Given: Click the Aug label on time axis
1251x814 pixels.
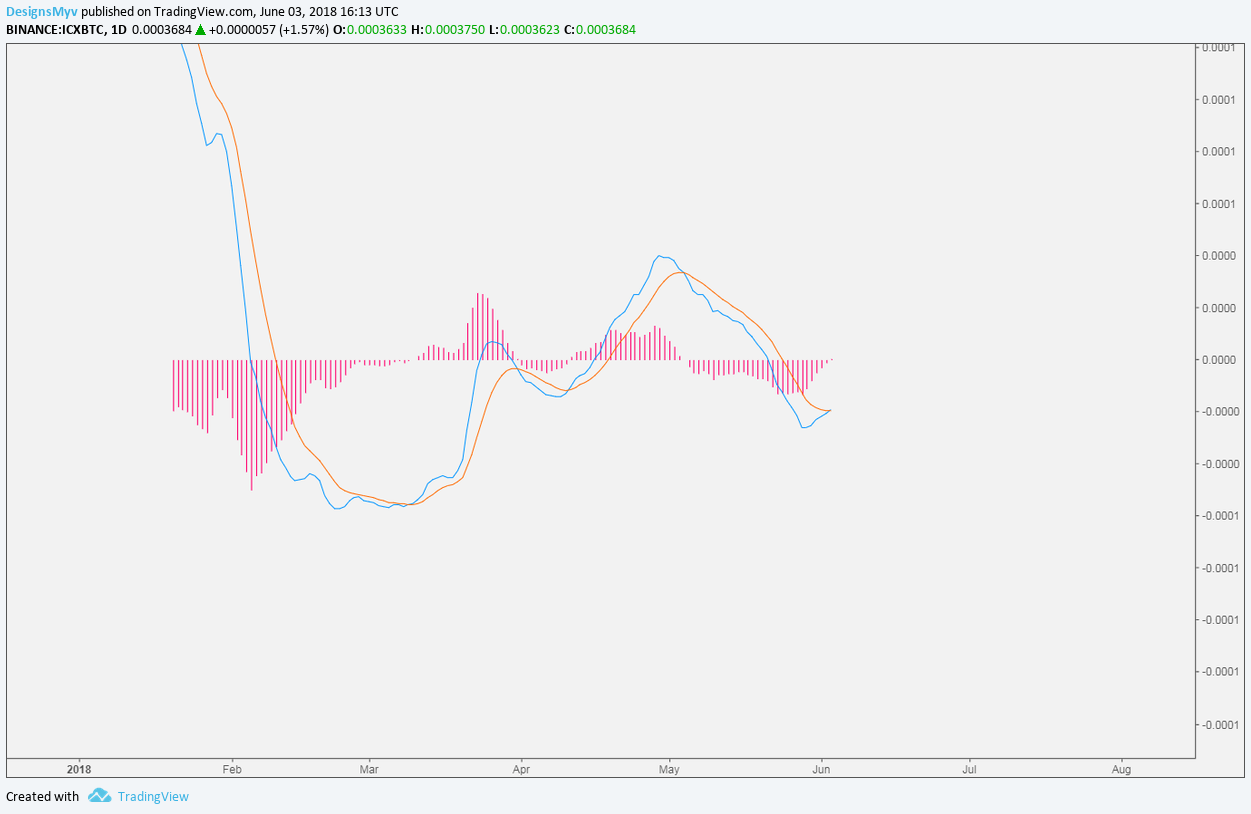Looking at the screenshot, I should (x=1121, y=769).
